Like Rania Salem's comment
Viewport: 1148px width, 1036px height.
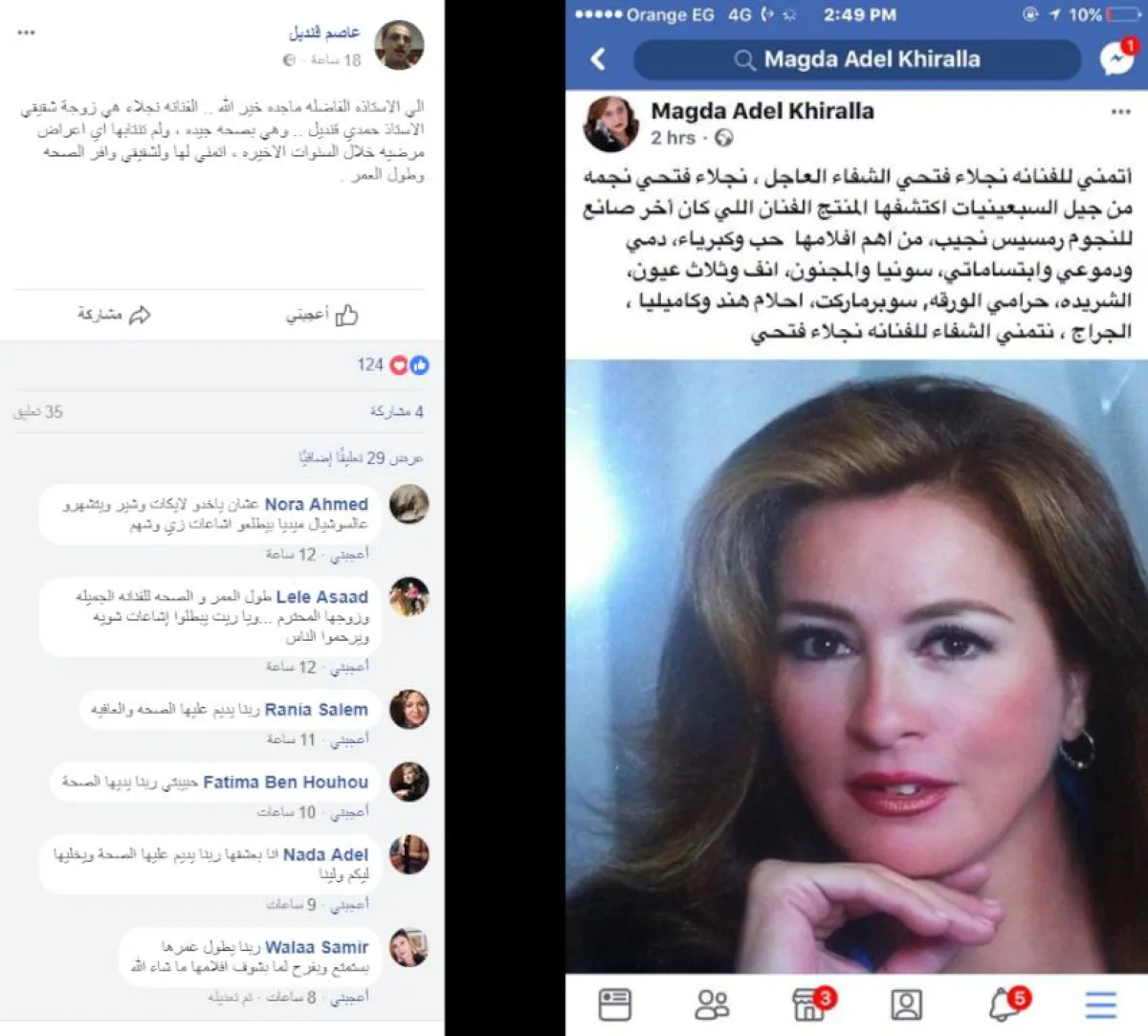[x=349, y=739]
